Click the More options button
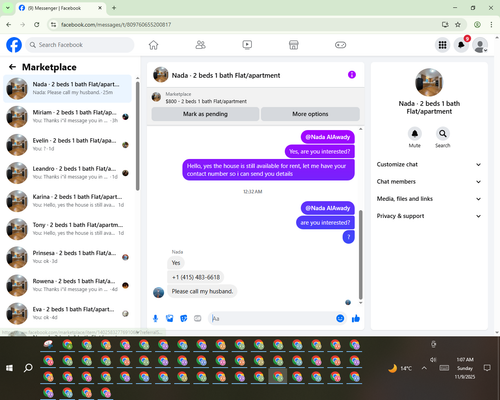This screenshot has height=400, width=500. tap(310, 114)
